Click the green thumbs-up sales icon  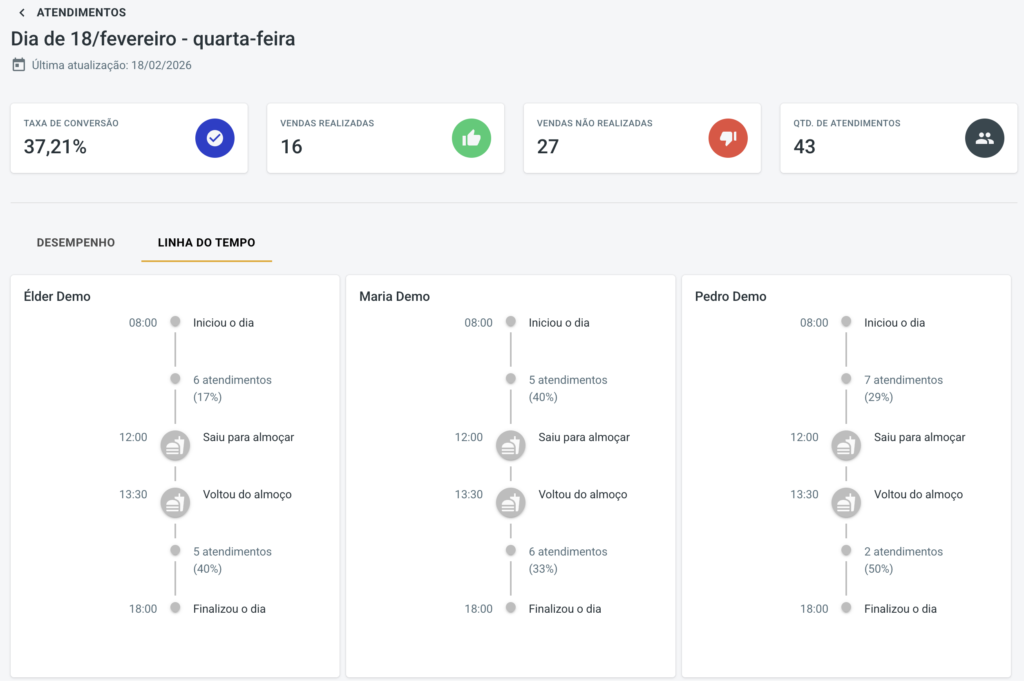472,138
